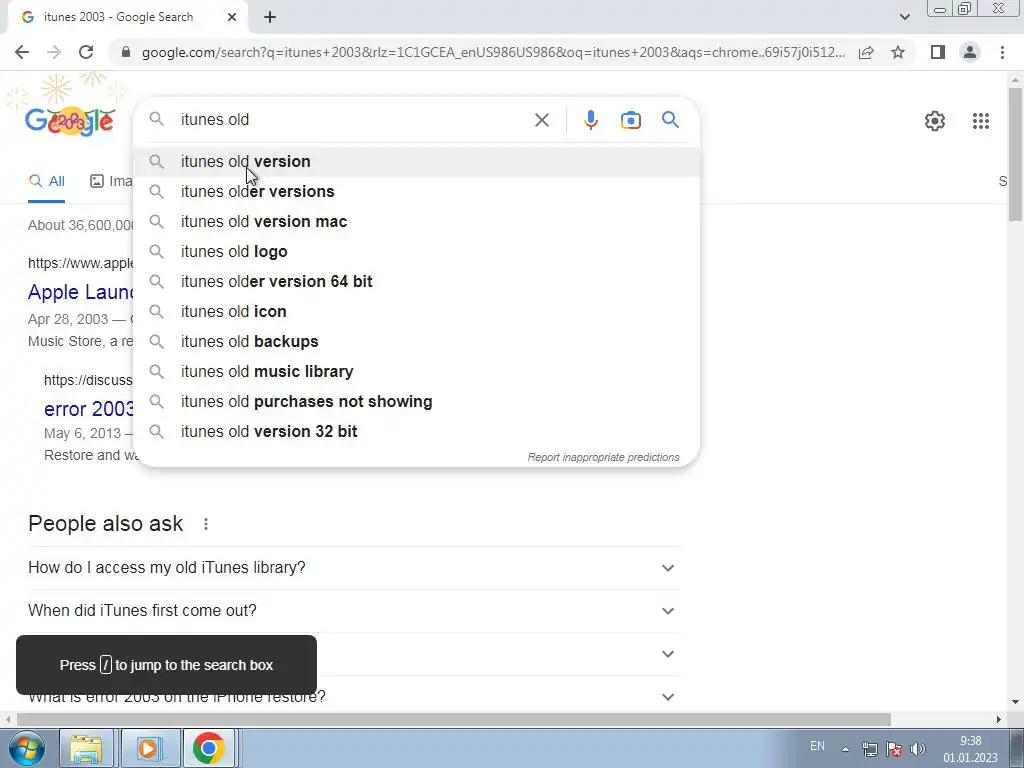This screenshot has width=1024, height=768.
Task: Expand the error 2003 iPhone restore question
Action: point(355,696)
